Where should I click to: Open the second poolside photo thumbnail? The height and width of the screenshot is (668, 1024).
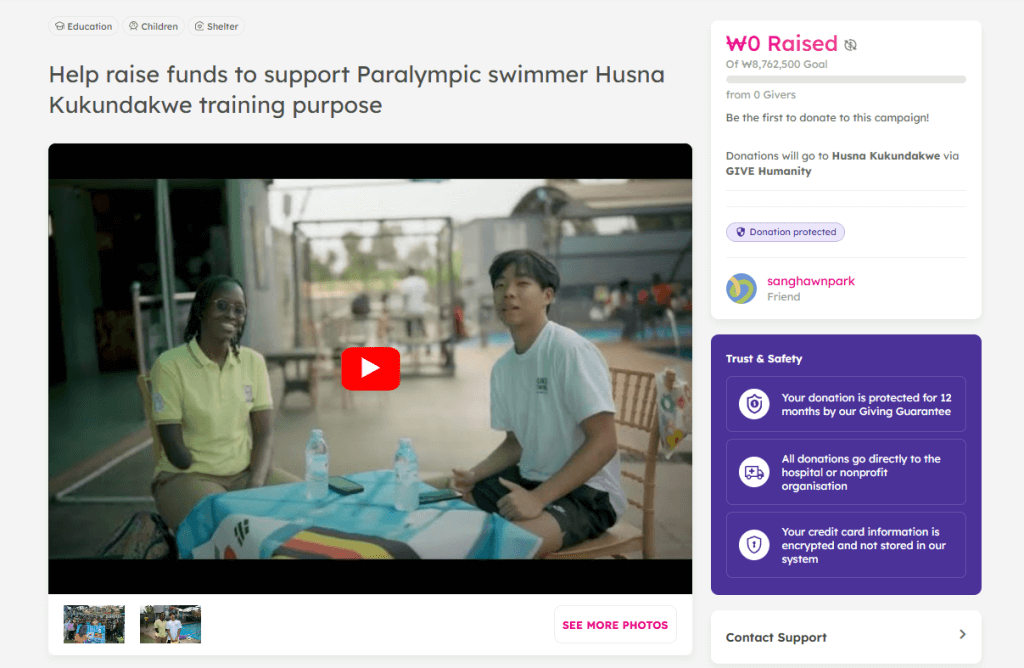170,624
